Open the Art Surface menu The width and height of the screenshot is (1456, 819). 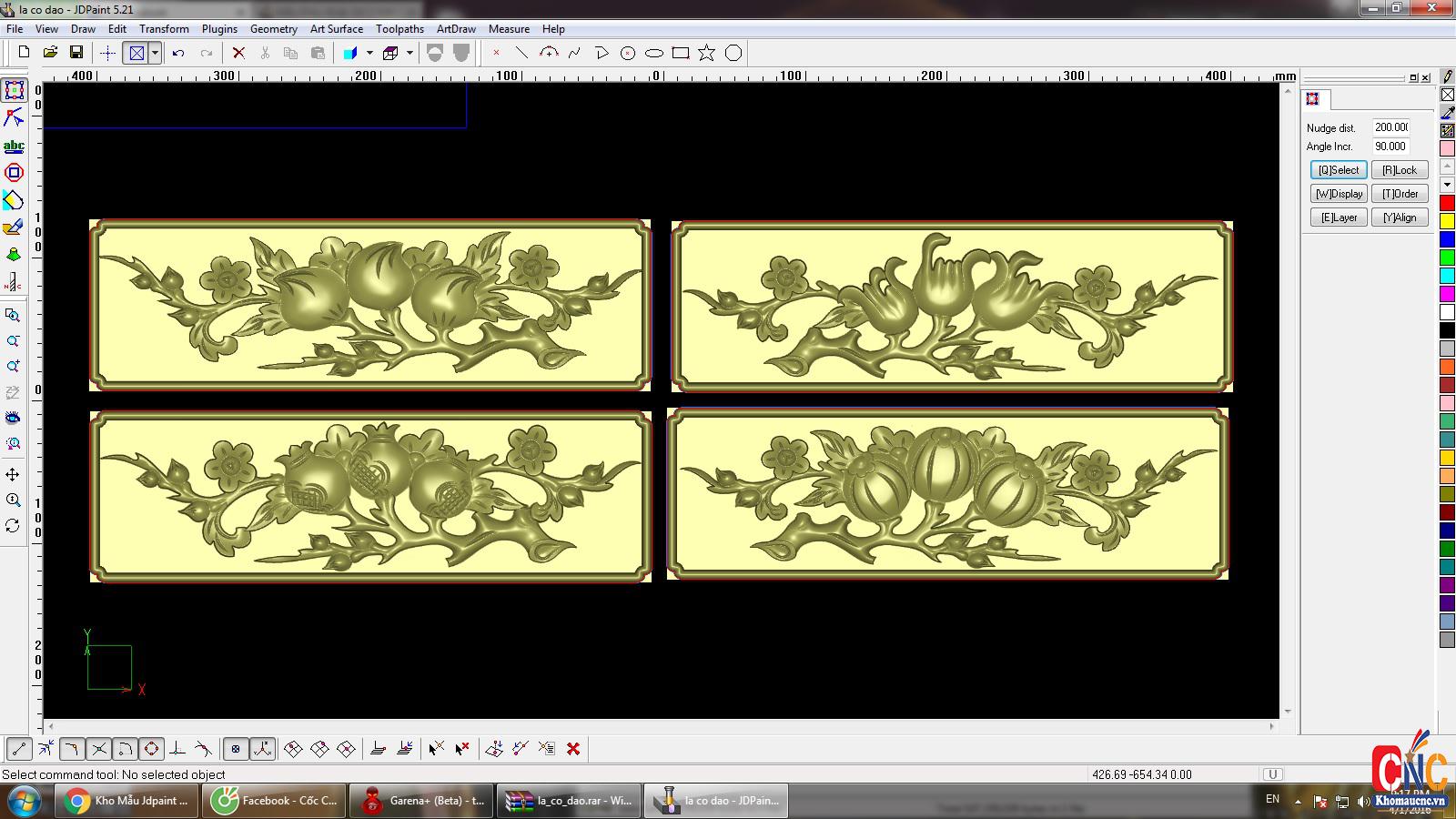336,29
